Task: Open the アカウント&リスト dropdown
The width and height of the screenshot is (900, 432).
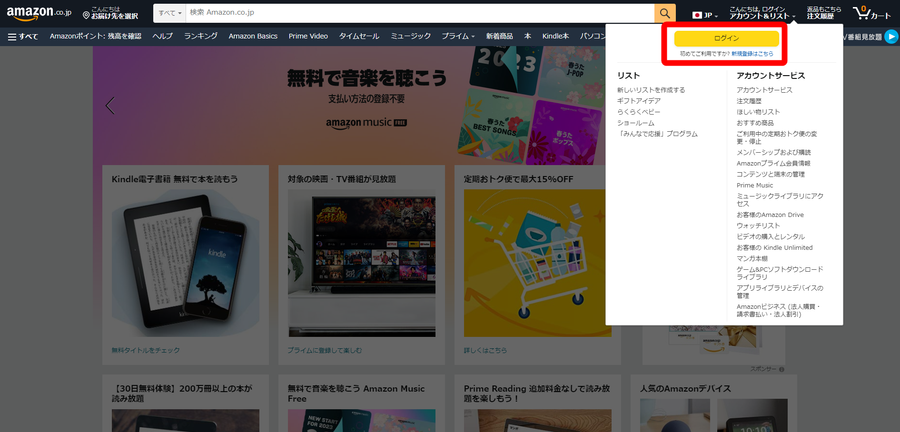Action: tap(762, 13)
